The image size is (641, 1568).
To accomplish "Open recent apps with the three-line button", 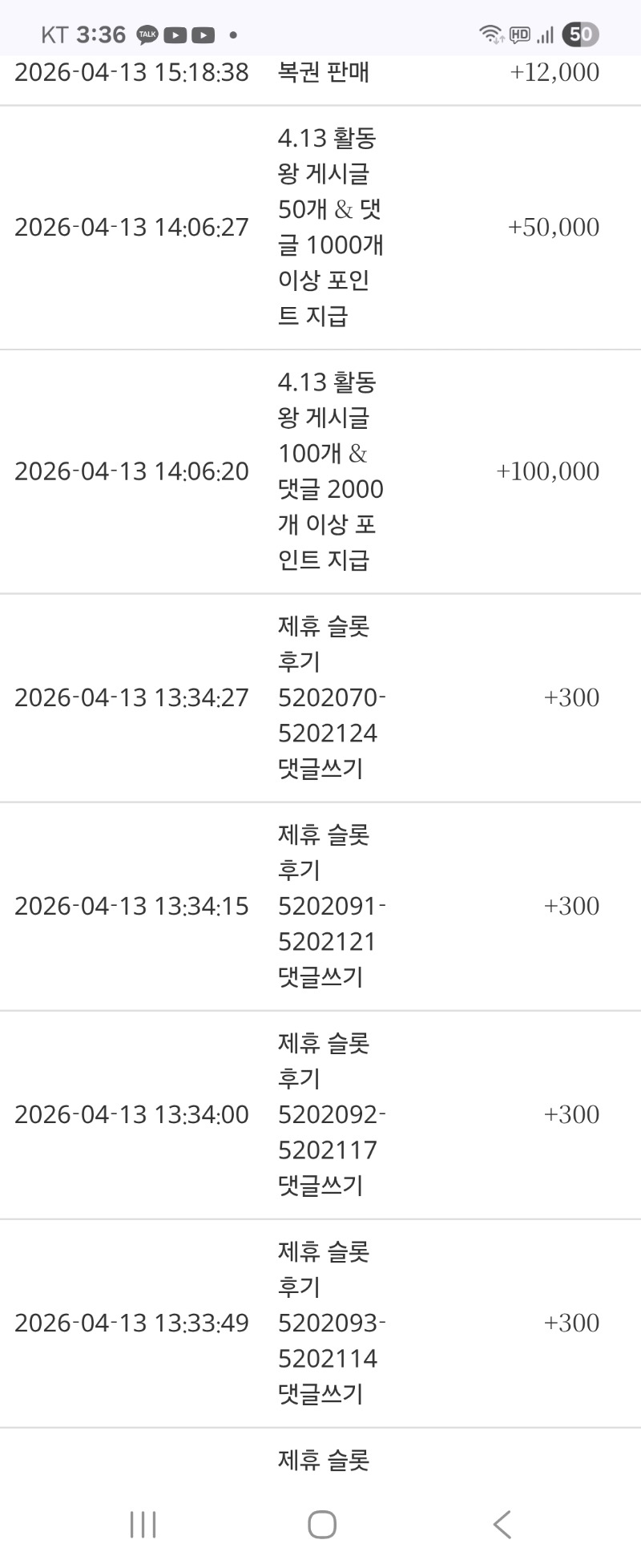I will coord(143,1524).
